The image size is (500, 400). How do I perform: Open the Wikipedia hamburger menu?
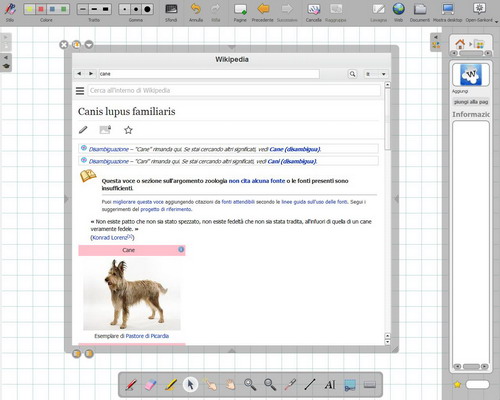click(x=80, y=91)
